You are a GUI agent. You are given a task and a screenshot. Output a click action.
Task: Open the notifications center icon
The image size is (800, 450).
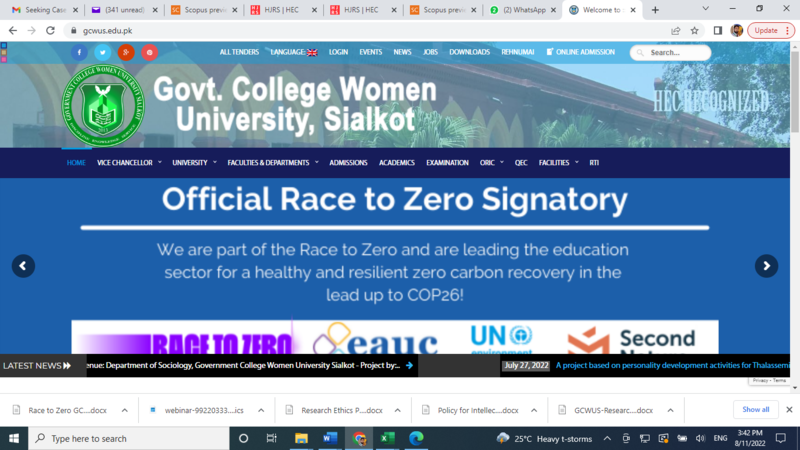[781, 438]
